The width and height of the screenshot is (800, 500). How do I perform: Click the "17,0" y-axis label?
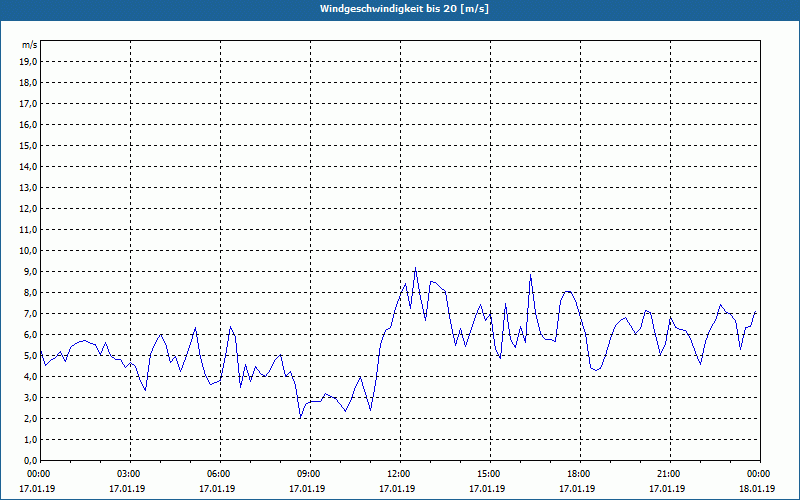pos(28,104)
